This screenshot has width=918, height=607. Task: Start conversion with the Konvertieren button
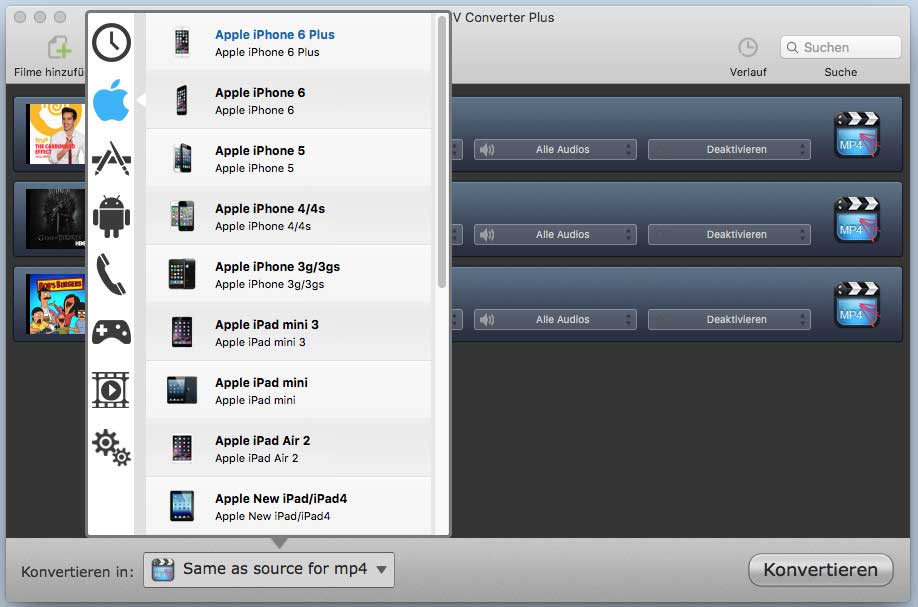(821, 570)
